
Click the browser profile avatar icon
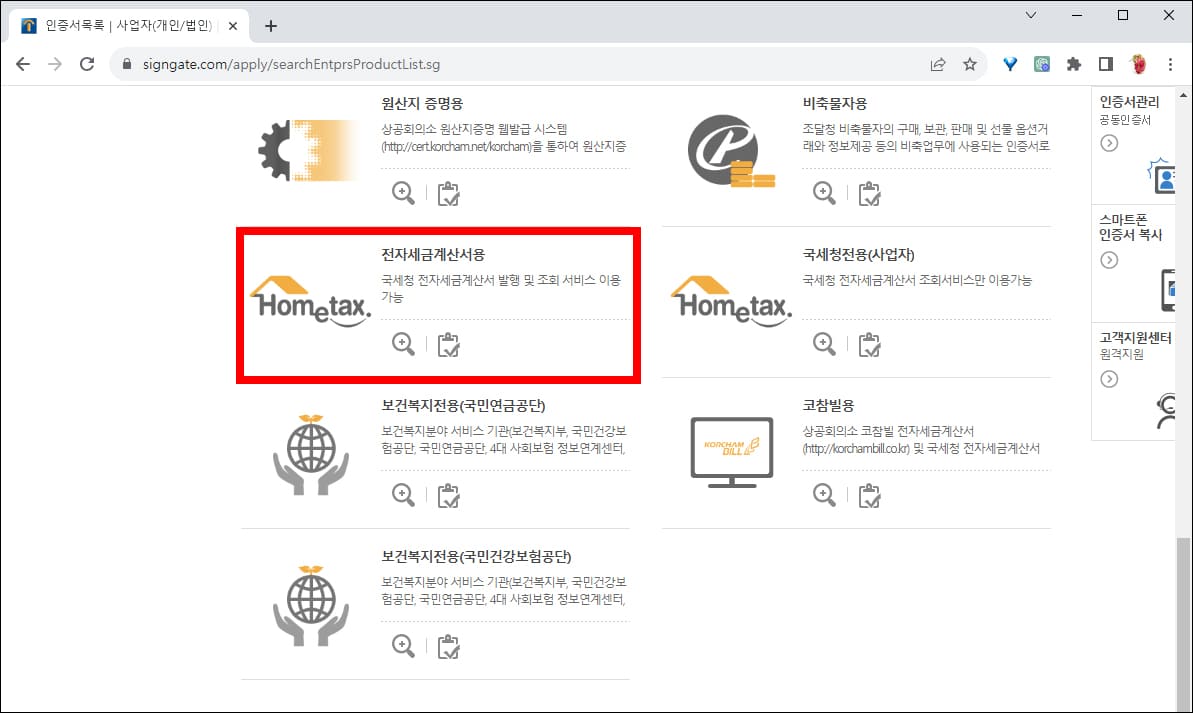[x=1139, y=63]
